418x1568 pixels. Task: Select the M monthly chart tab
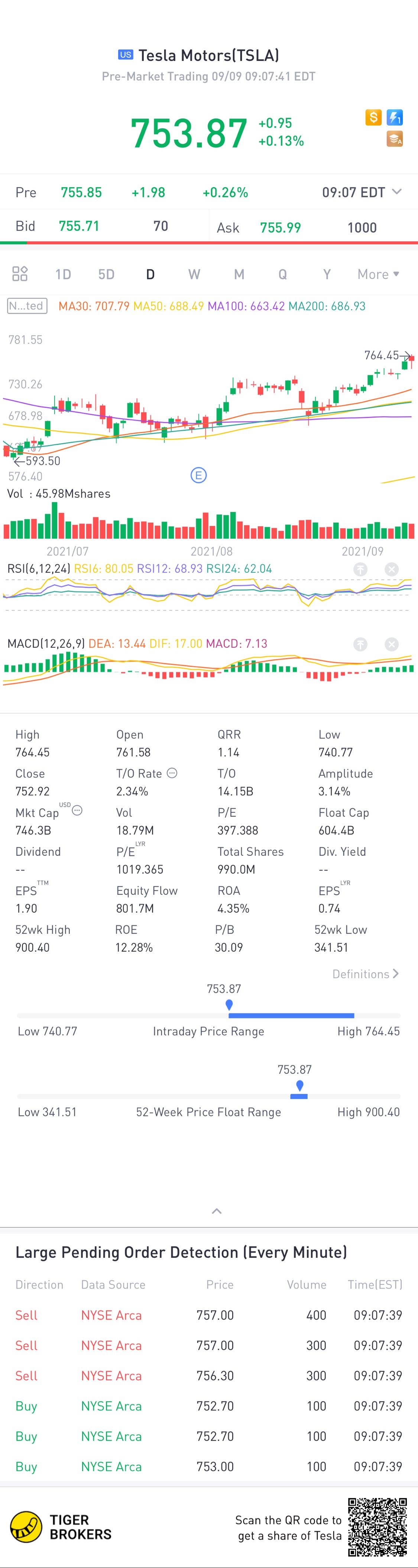tap(239, 274)
